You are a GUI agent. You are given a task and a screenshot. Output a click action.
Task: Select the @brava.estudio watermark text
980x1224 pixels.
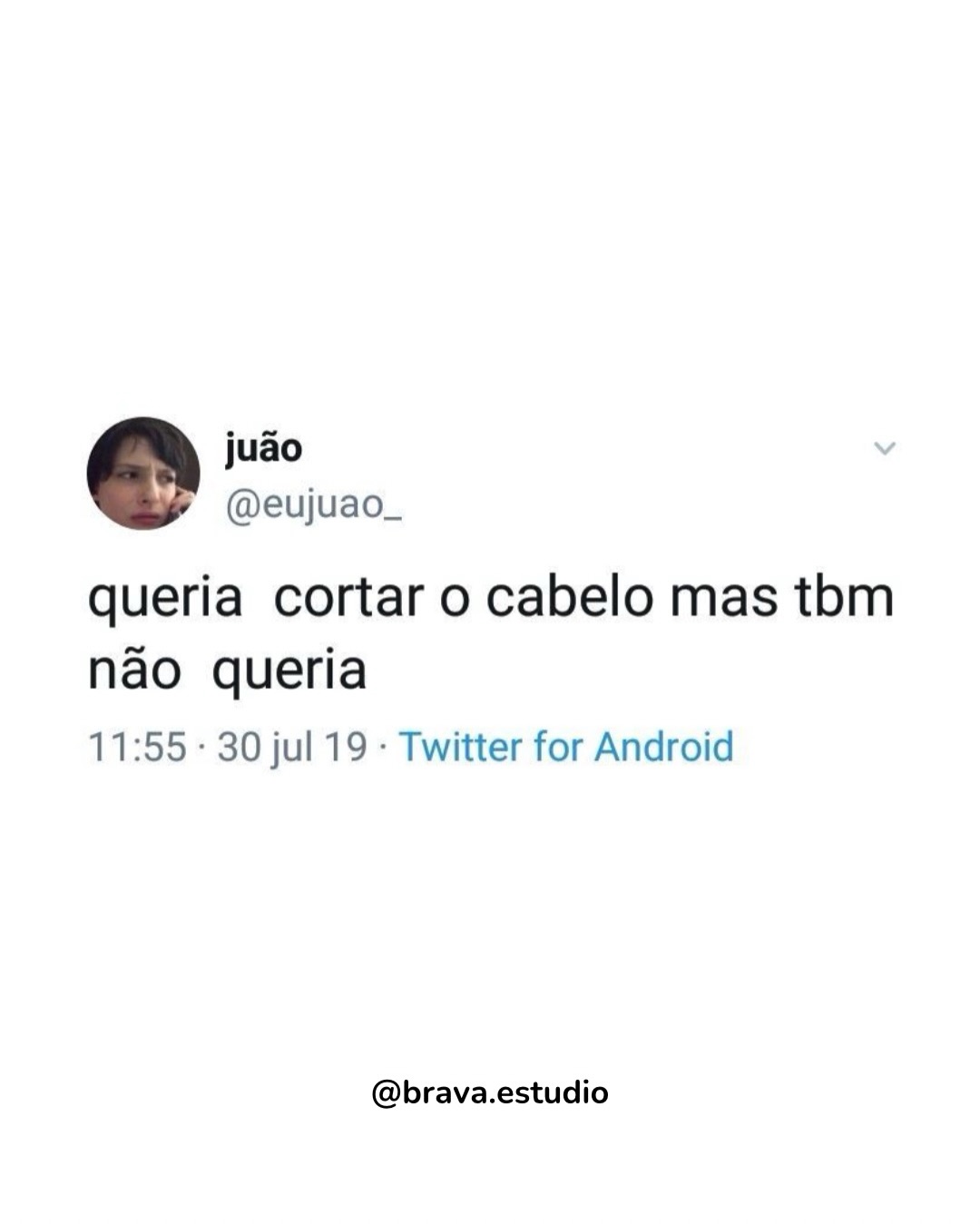(x=490, y=1092)
